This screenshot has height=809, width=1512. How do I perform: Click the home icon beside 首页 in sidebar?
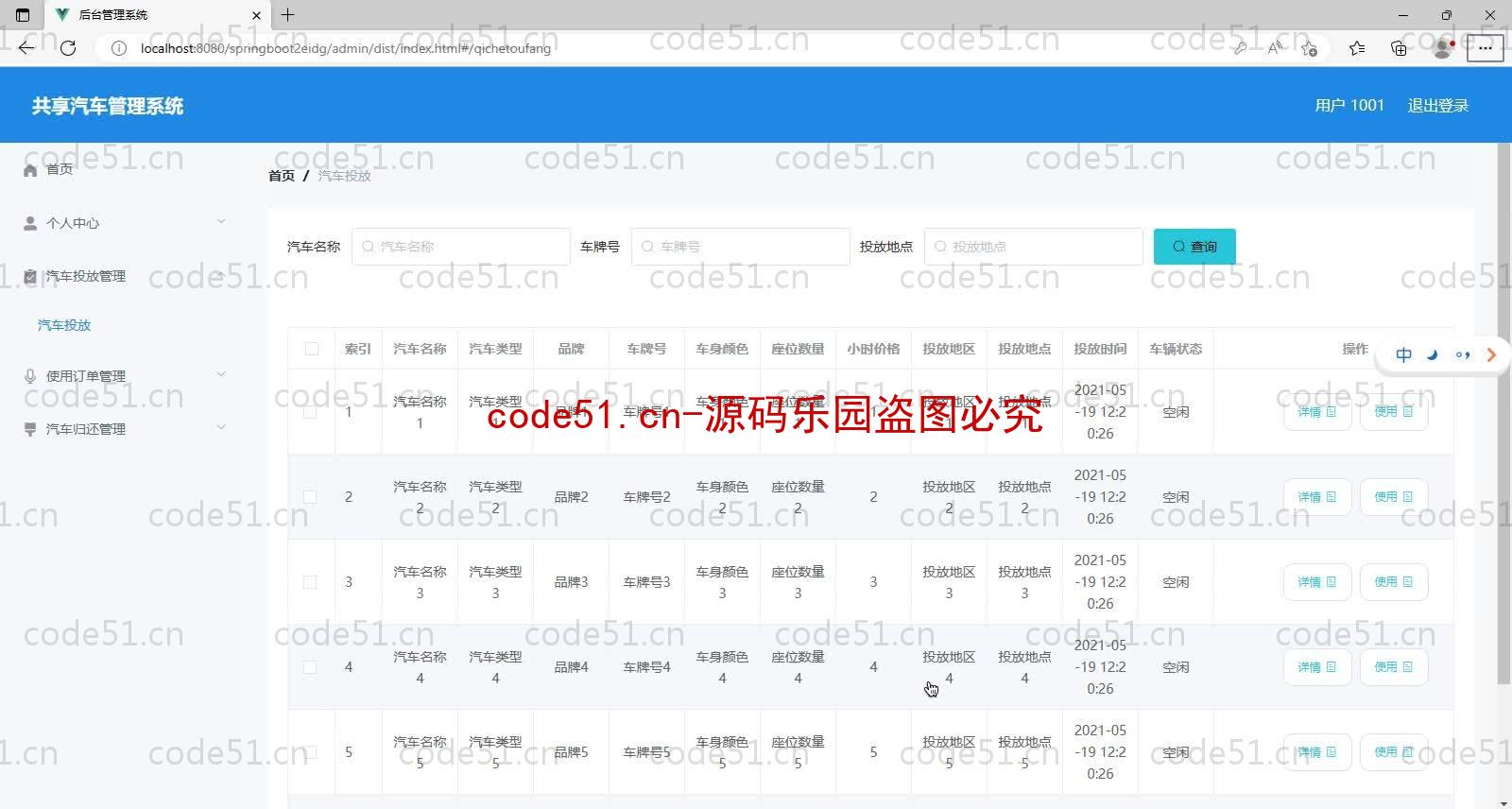[30, 170]
